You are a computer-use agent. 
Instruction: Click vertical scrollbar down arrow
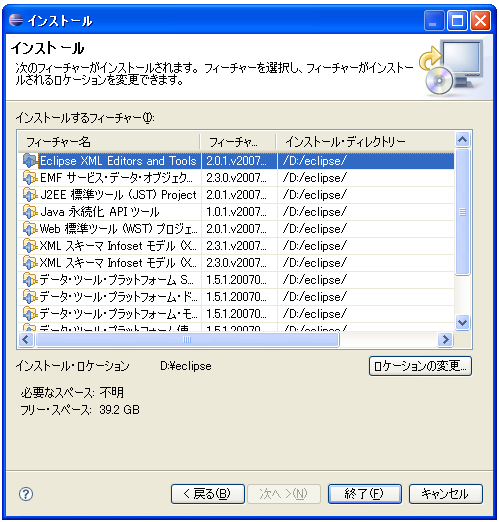coord(462,322)
